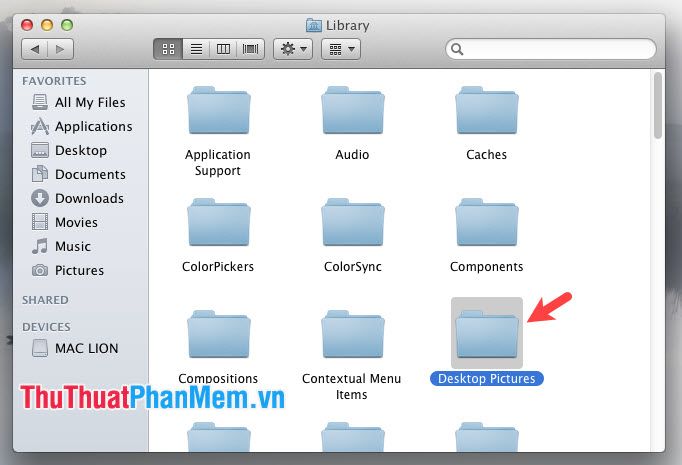Click the search field
Image resolution: width=682 pixels, height=465 pixels.
(551, 49)
